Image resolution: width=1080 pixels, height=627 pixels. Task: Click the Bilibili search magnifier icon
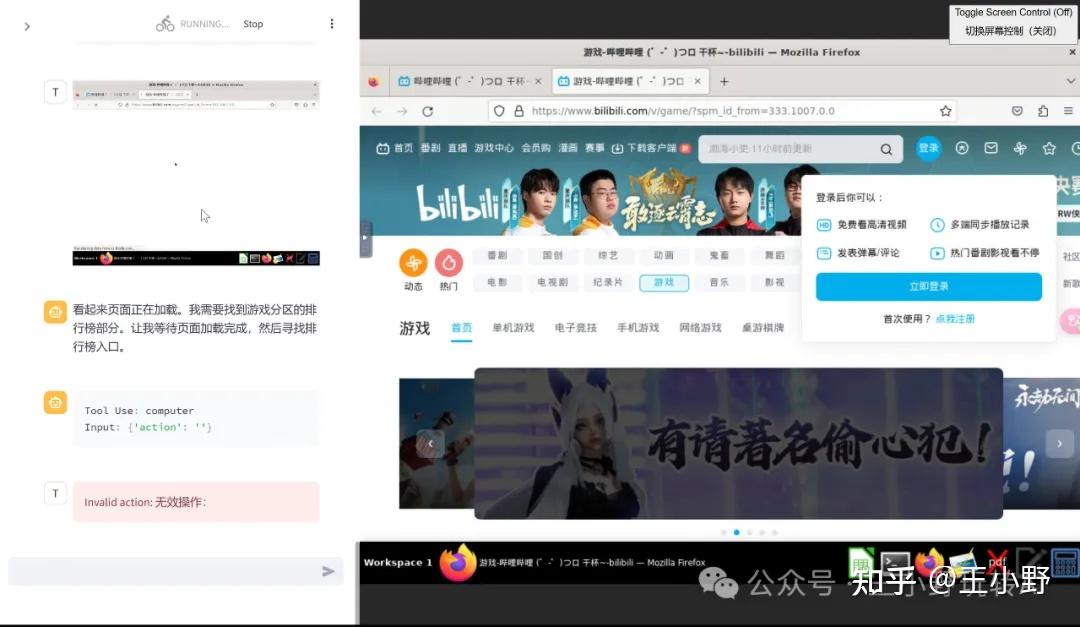point(886,149)
